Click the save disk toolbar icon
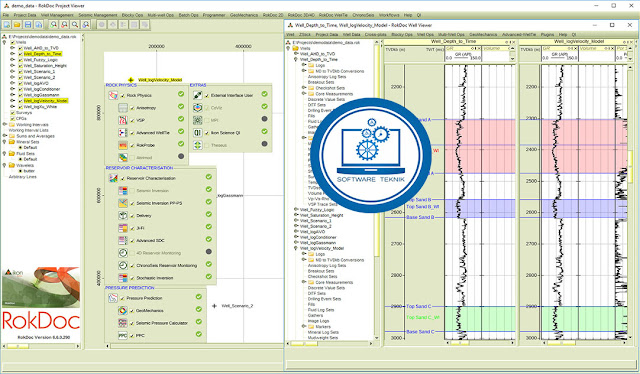This screenshot has width=640, height=374. [x=28, y=25]
